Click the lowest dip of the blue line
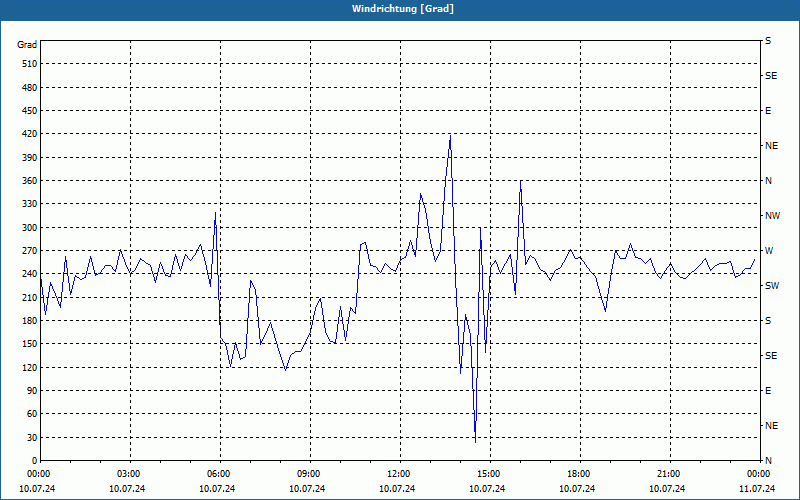The image size is (800, 500). click(476, 442)
